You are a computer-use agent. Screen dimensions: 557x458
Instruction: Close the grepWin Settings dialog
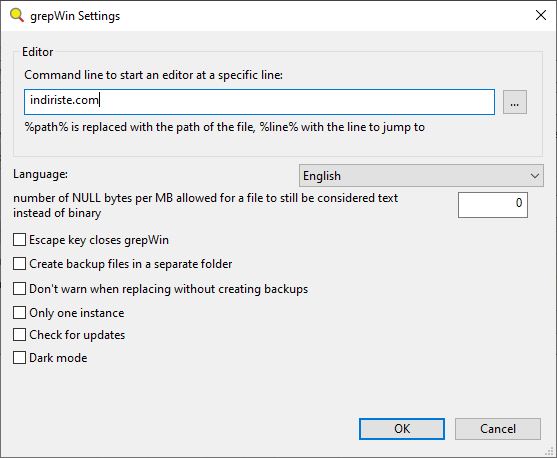point(541,15)
